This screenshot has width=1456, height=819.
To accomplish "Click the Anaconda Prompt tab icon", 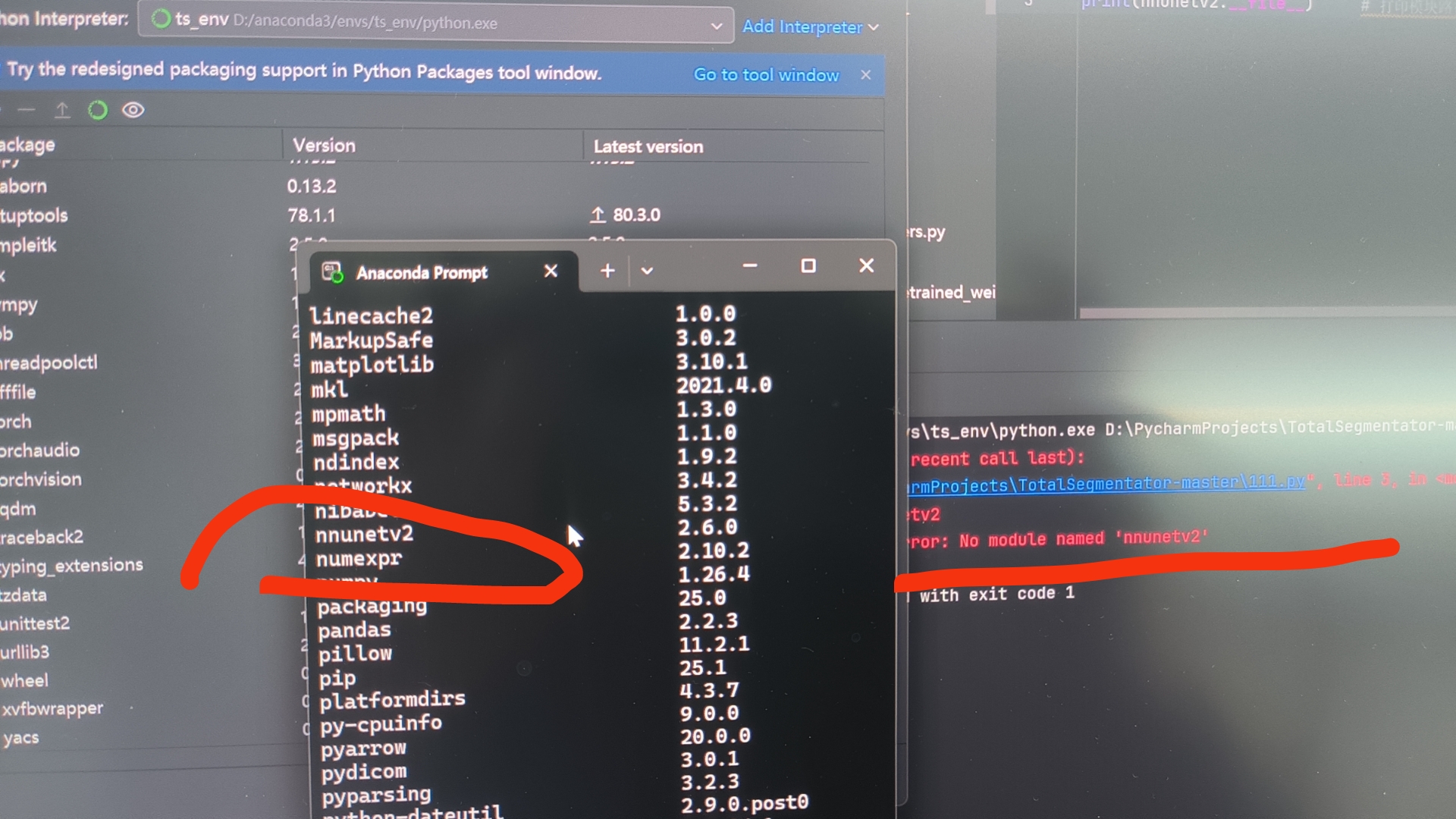I will pos(331,272).
